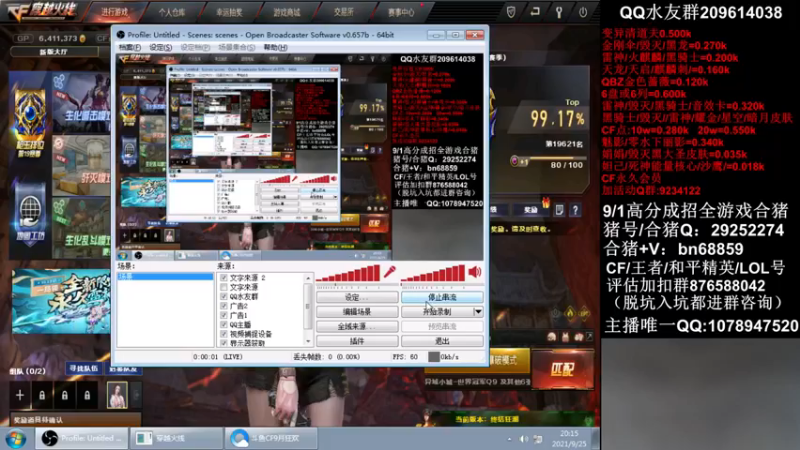Click the 设定... button in OBS
The width and height of the screenshot is (800, 450).
(357, 297)
